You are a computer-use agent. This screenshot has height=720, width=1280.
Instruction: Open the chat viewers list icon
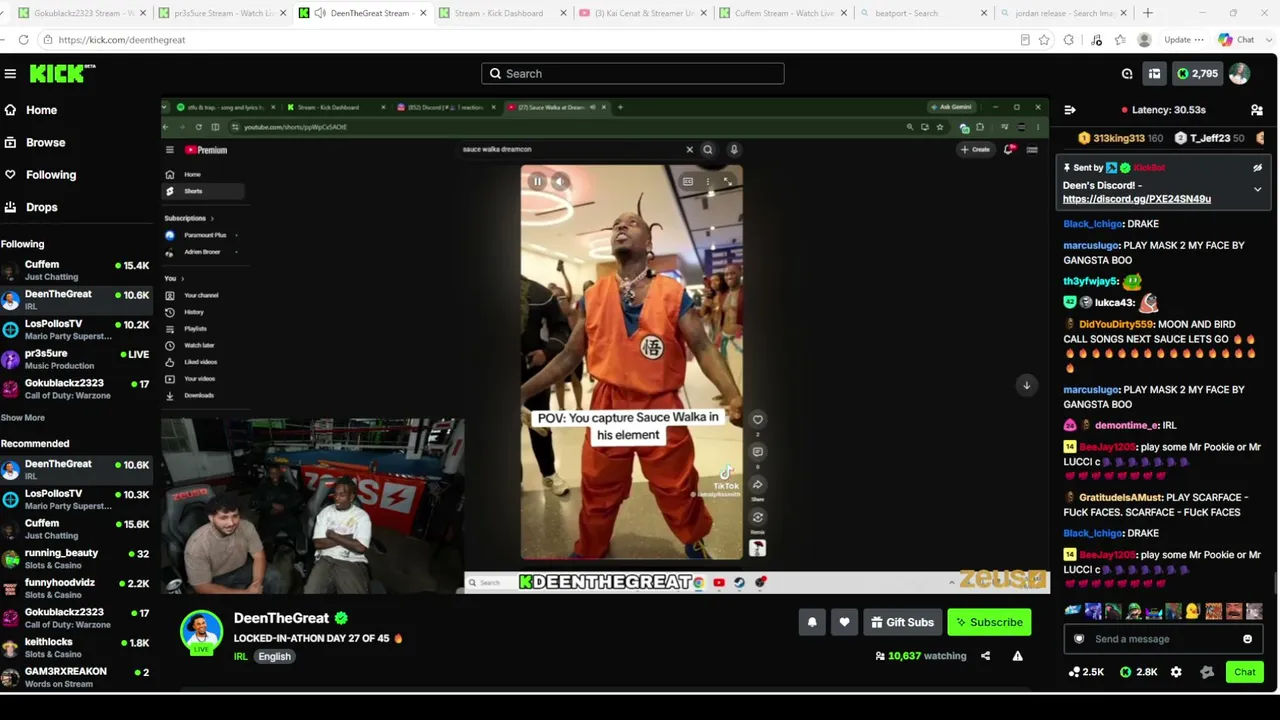[1257, 110]
